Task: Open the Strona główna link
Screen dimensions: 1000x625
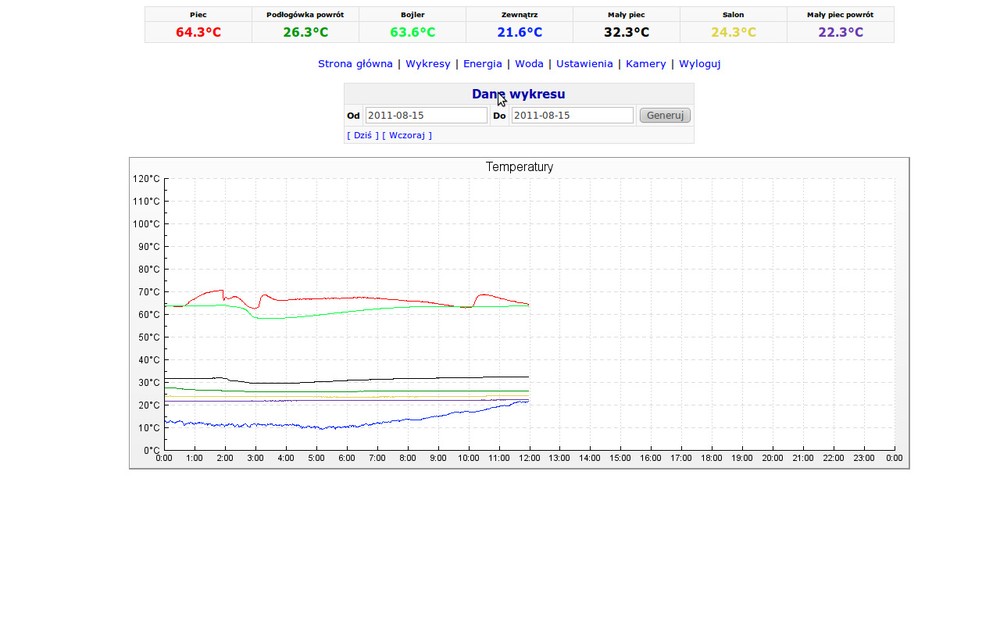Action: coord(355,64)
